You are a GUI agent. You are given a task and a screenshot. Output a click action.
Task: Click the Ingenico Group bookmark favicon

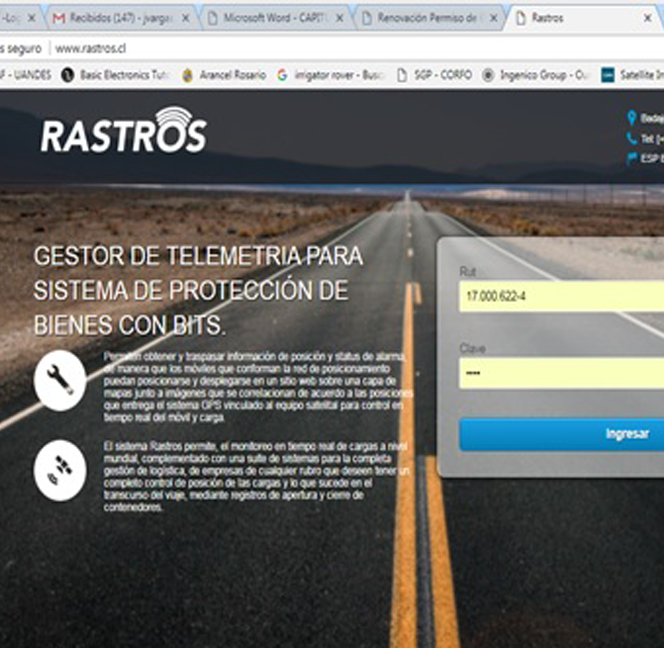coord(488,75)
